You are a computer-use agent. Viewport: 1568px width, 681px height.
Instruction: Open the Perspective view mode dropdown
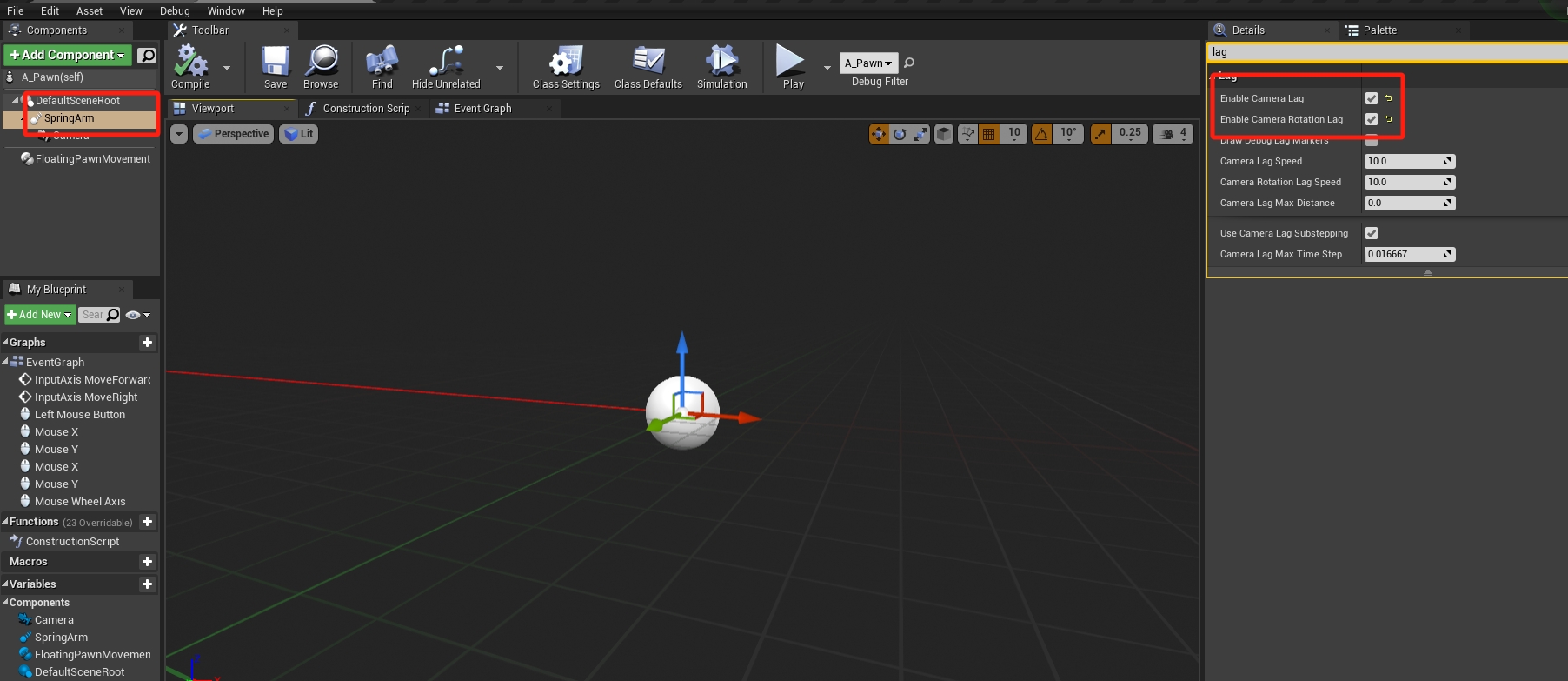point(233,134)
